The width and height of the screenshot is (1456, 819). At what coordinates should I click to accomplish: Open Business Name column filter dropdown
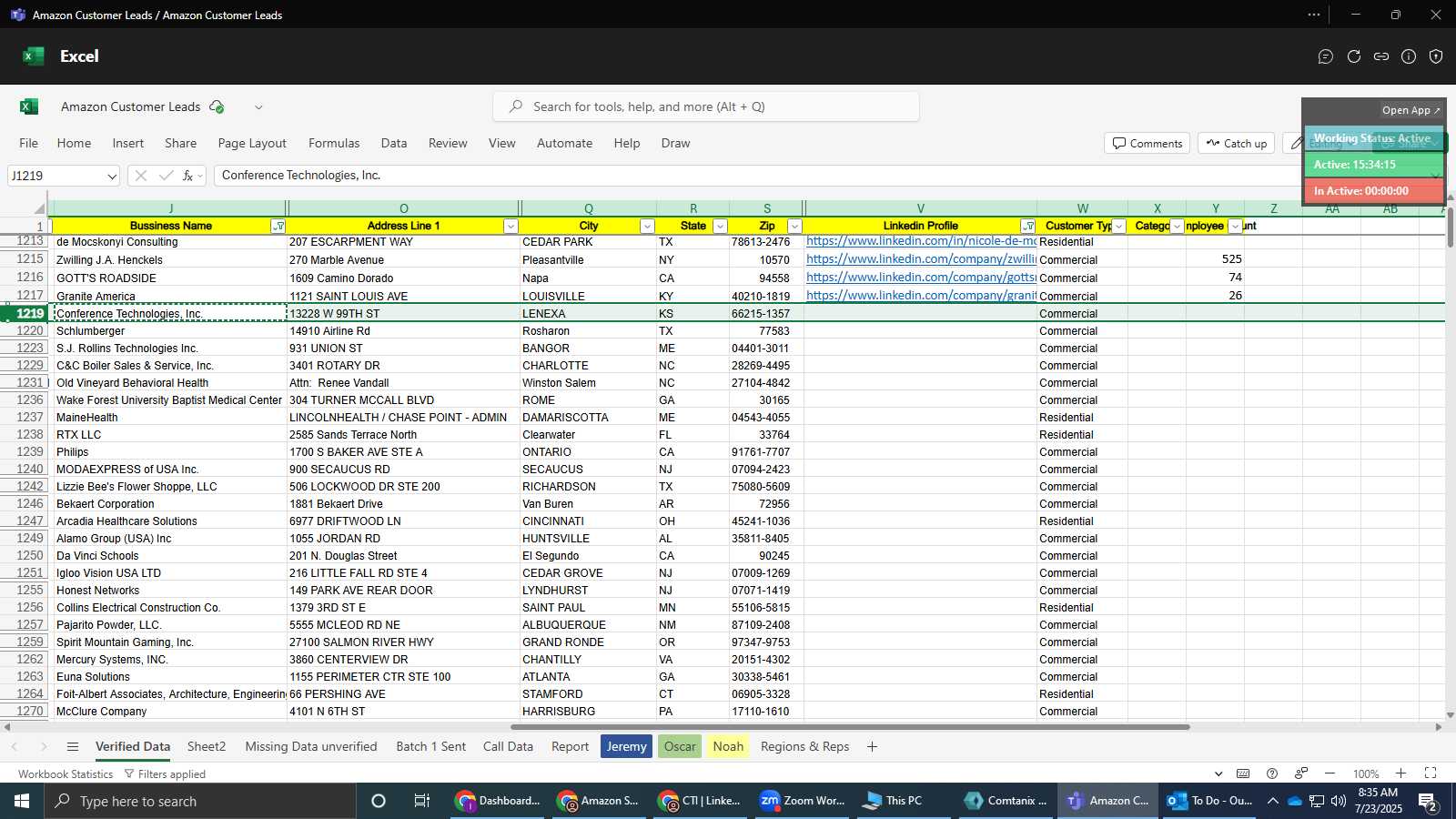(x=278, y=226)
